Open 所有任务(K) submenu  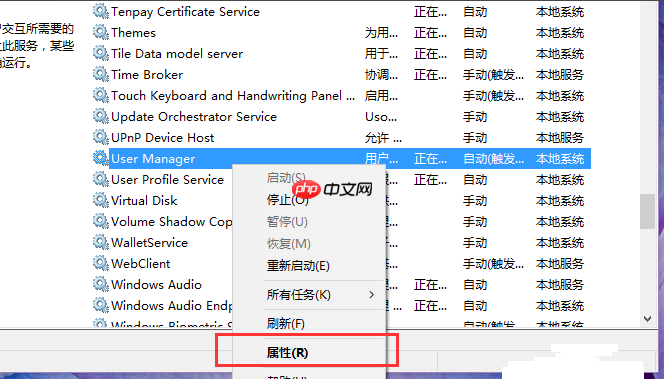(x=299, y=295)
